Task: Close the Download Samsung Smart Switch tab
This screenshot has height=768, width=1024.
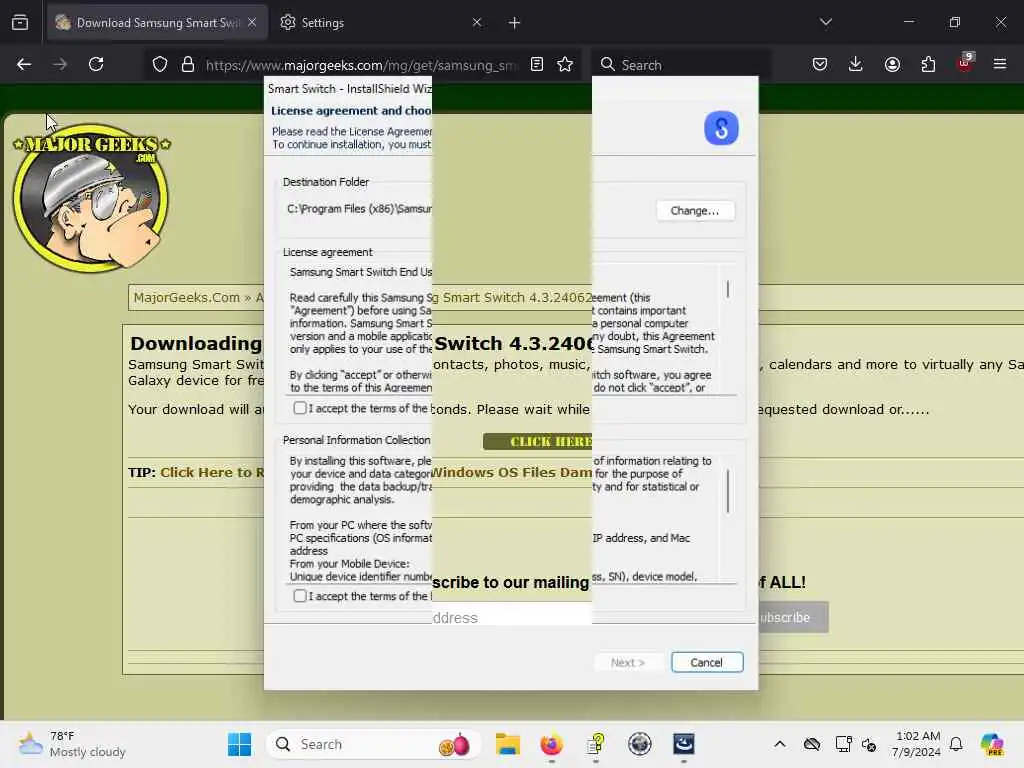Action: 252,22
